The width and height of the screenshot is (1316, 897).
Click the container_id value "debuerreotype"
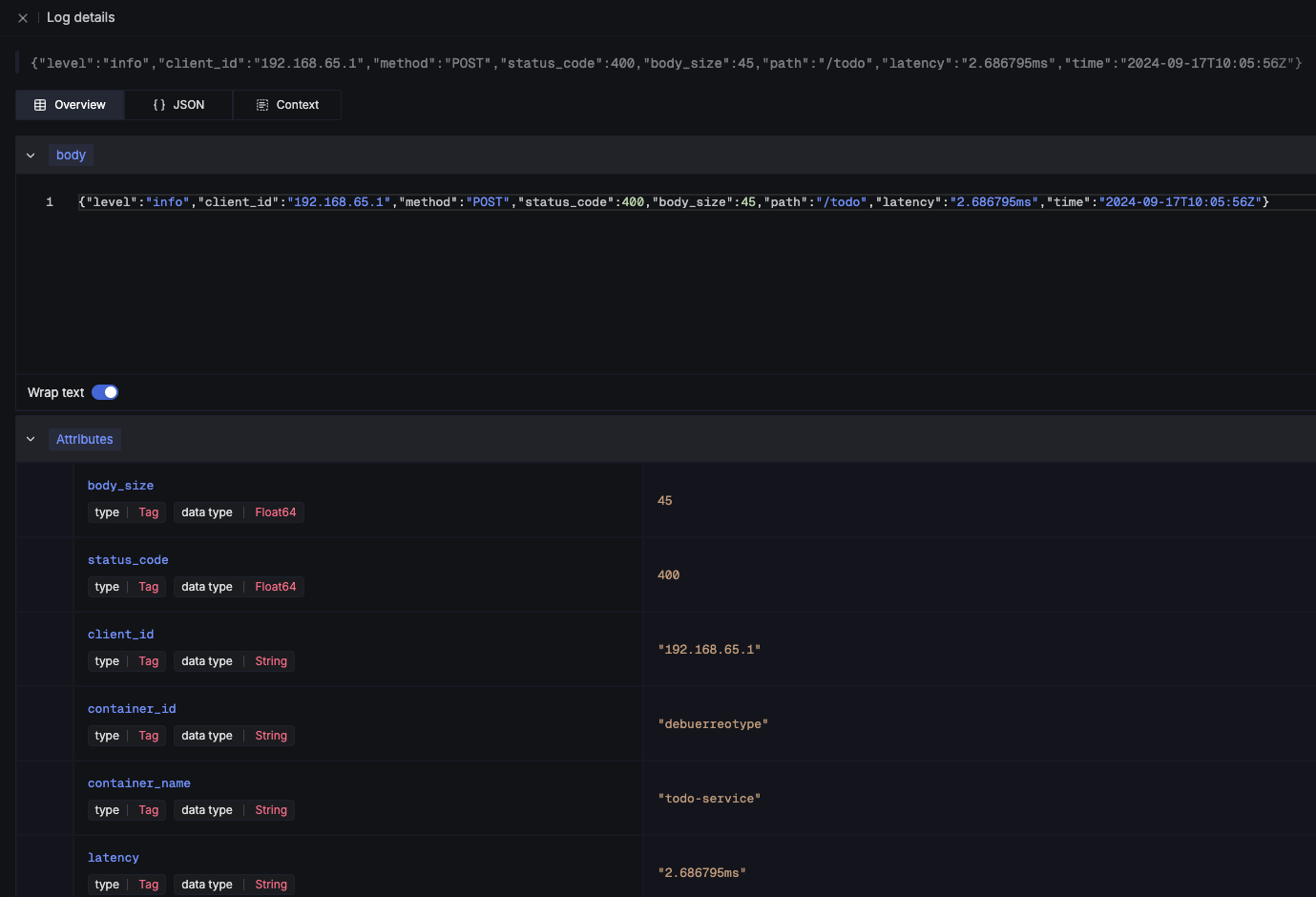(x=713, y=724)
